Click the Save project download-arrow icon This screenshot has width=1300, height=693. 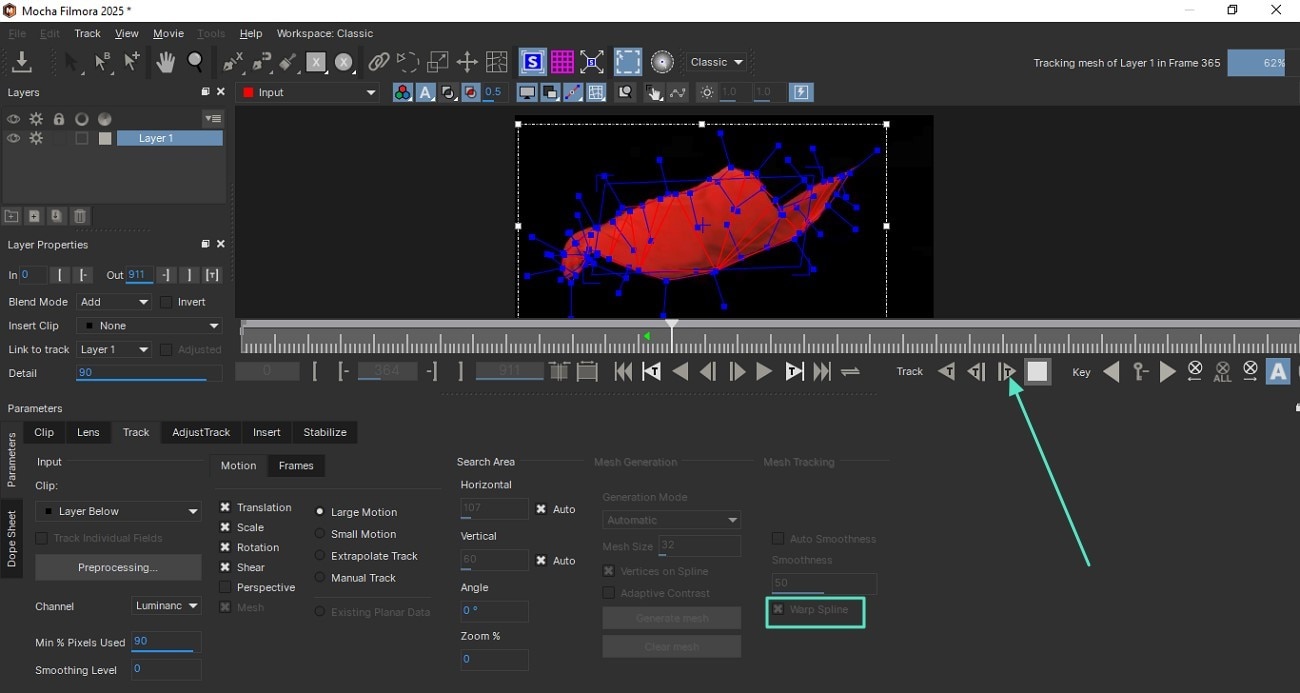click(22, 62)
